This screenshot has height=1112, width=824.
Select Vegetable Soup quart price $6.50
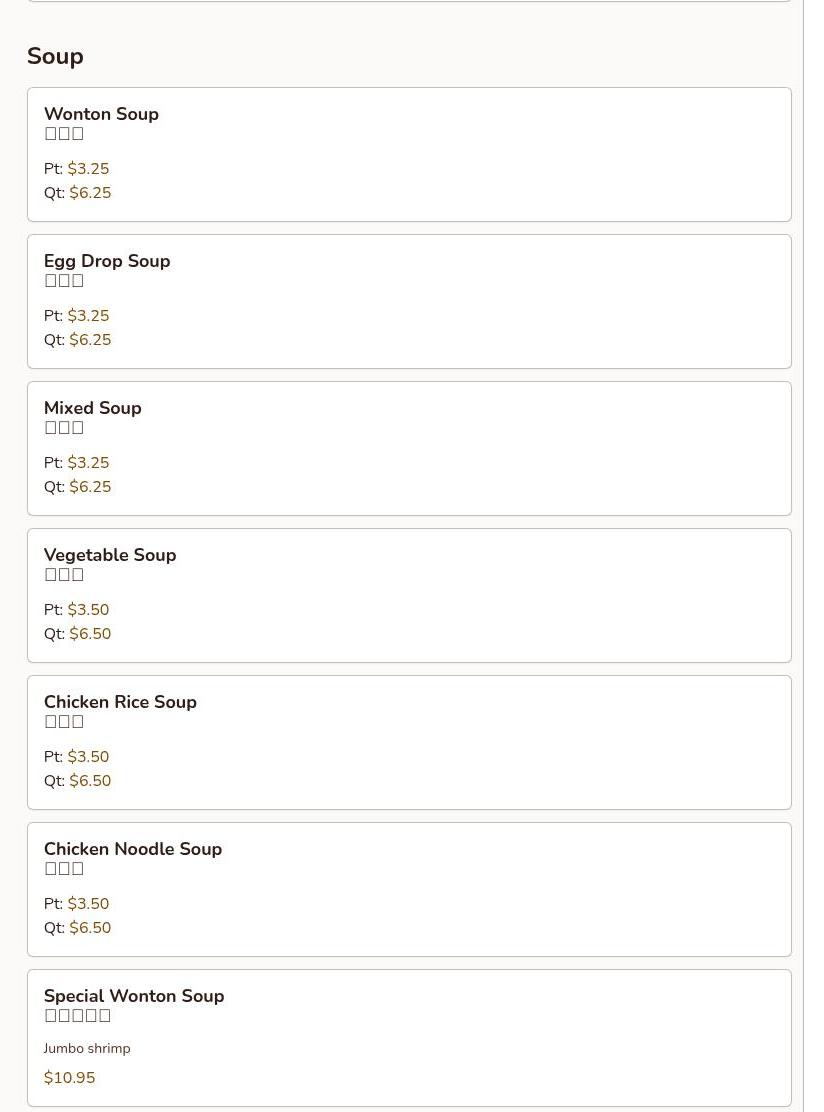point(90,634)
